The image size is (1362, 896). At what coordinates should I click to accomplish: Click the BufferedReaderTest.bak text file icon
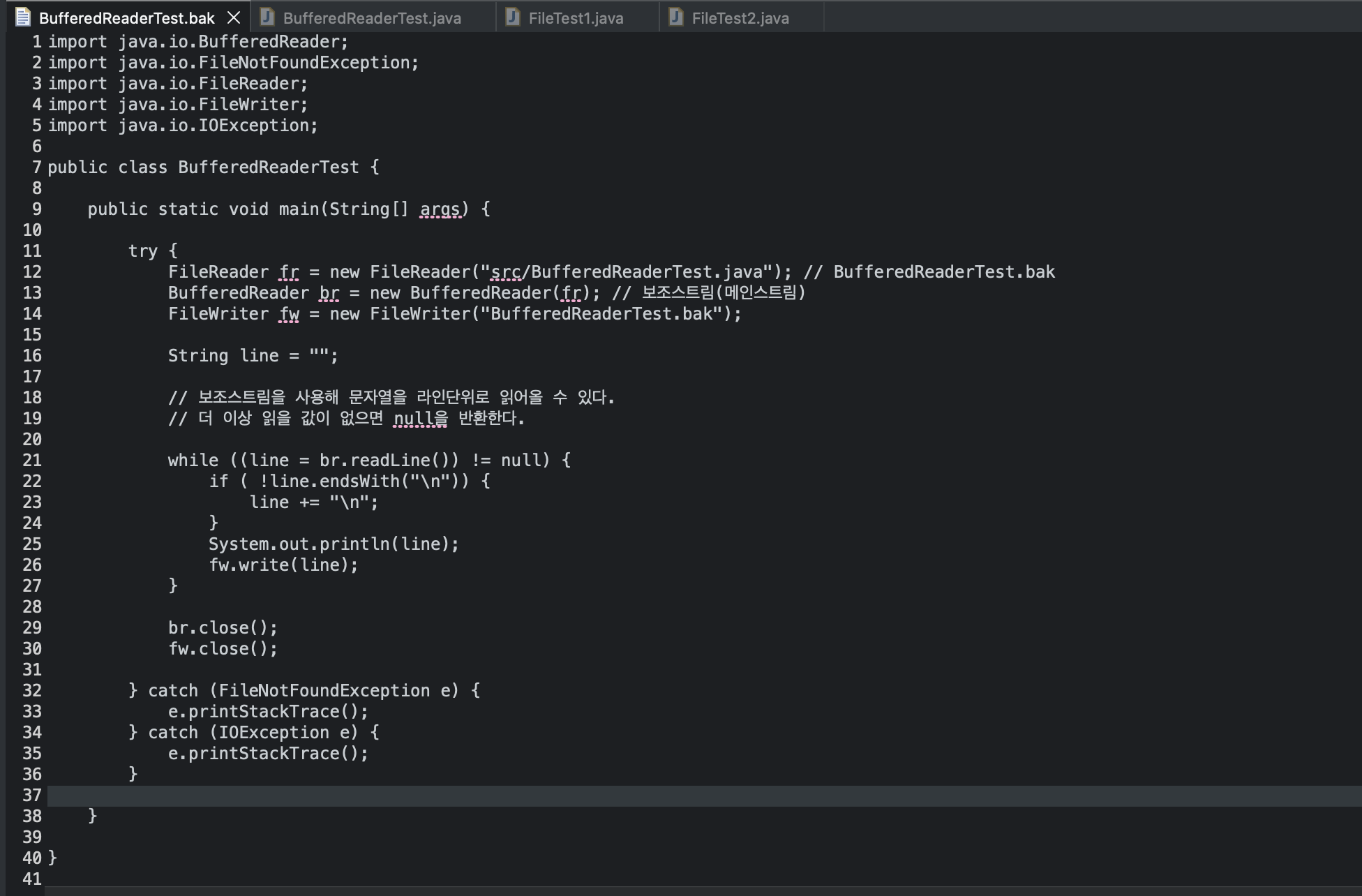pos(23,17)
